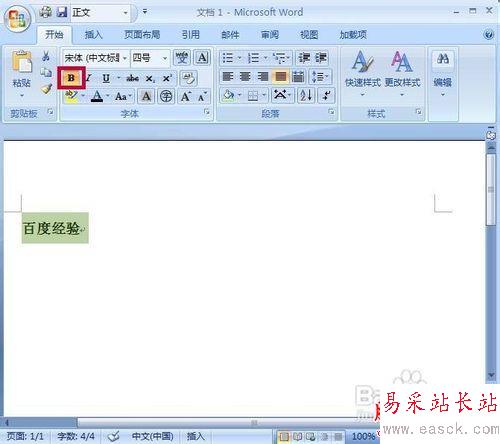Open the 段落 paragraph dialog launcher

(x=331, y=112)
